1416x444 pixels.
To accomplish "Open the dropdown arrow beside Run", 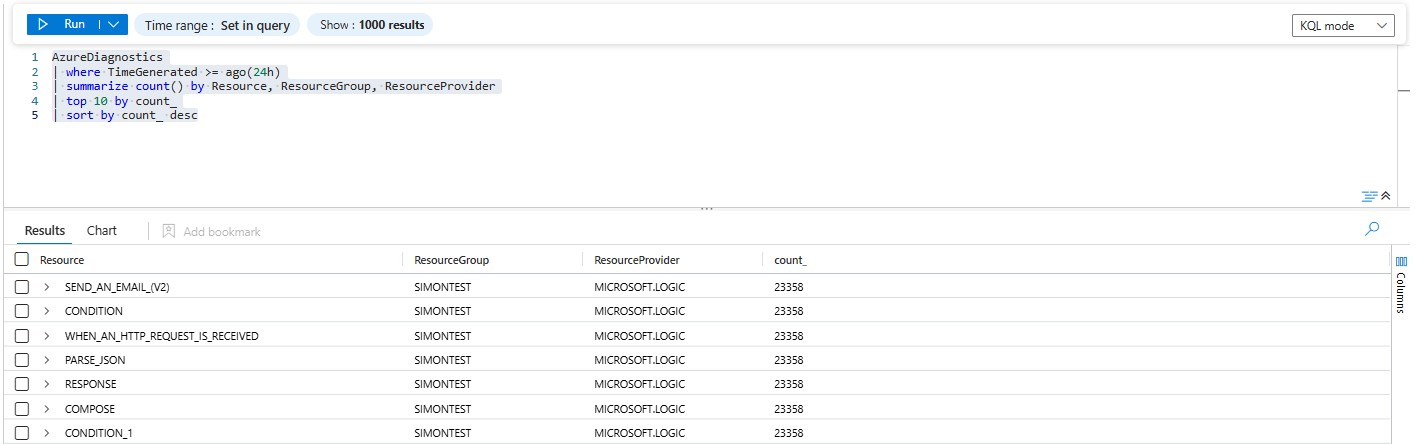I will point(113,24).
